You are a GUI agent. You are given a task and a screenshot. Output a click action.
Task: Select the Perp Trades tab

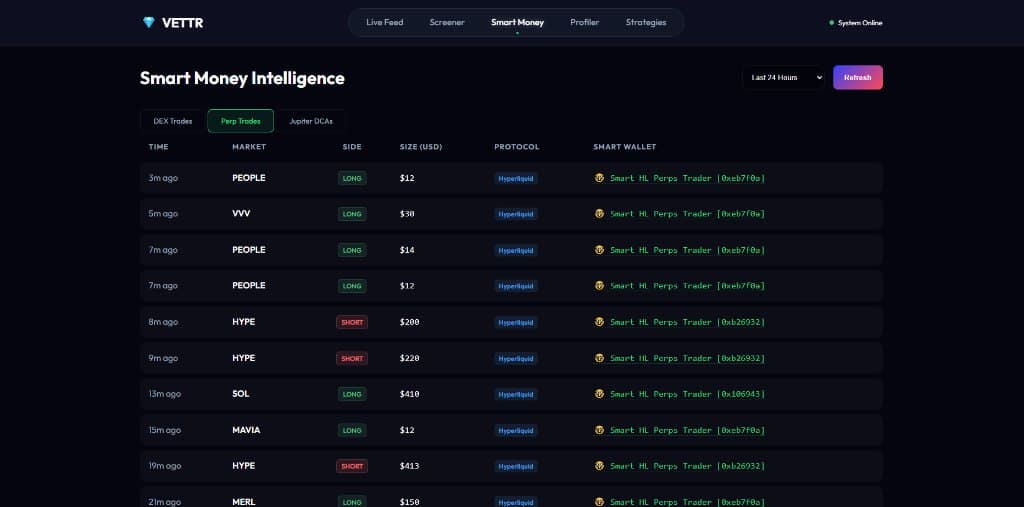coord(240,121)
